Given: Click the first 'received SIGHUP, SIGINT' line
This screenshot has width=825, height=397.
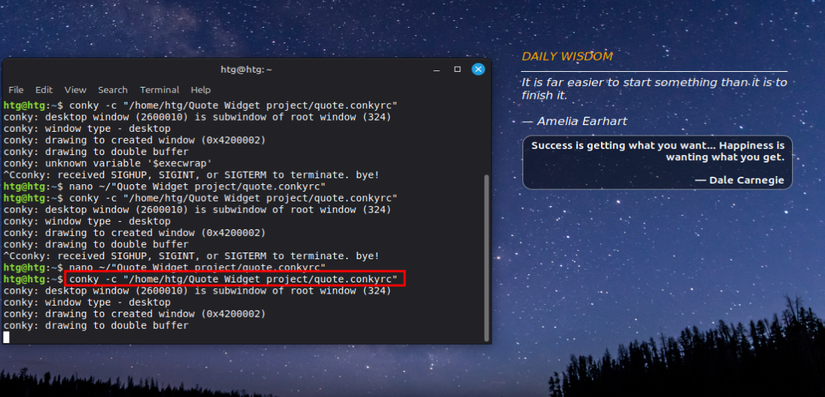Looking at the screenshot, I should tap(192, 175).
